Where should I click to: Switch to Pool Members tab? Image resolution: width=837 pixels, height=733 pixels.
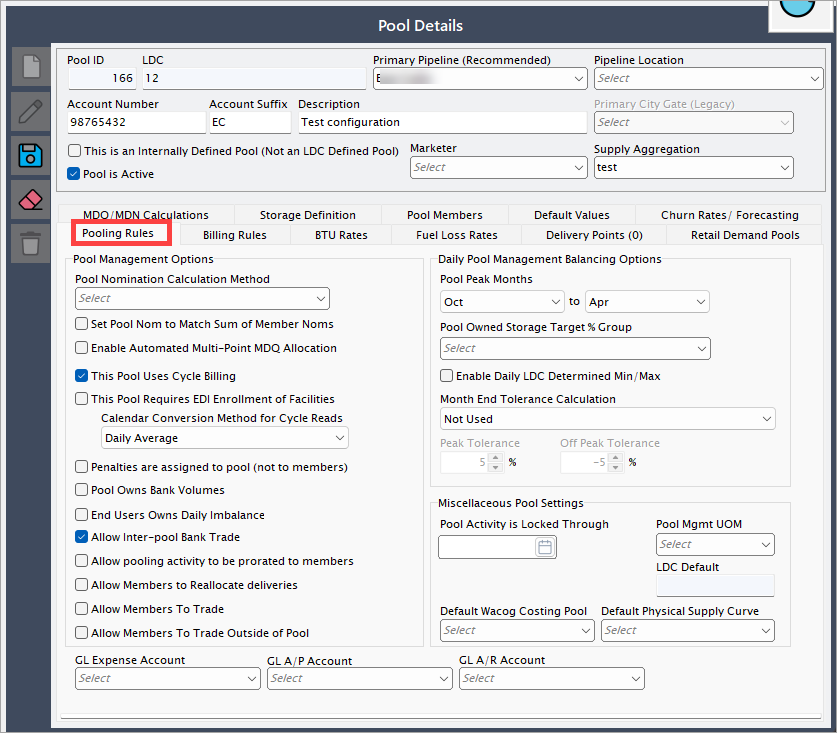pos(445,215)
